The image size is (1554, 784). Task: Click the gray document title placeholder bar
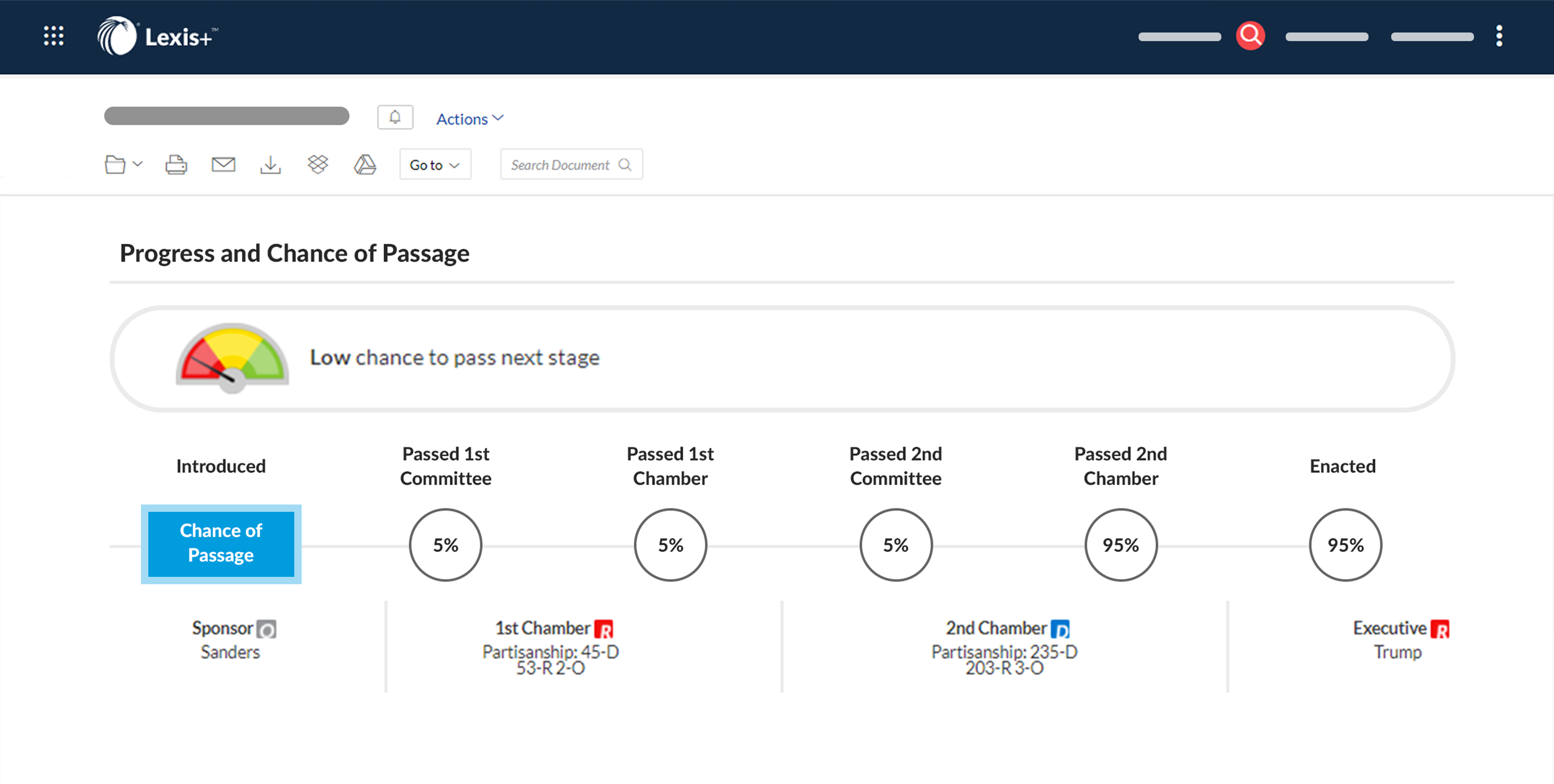227,116
